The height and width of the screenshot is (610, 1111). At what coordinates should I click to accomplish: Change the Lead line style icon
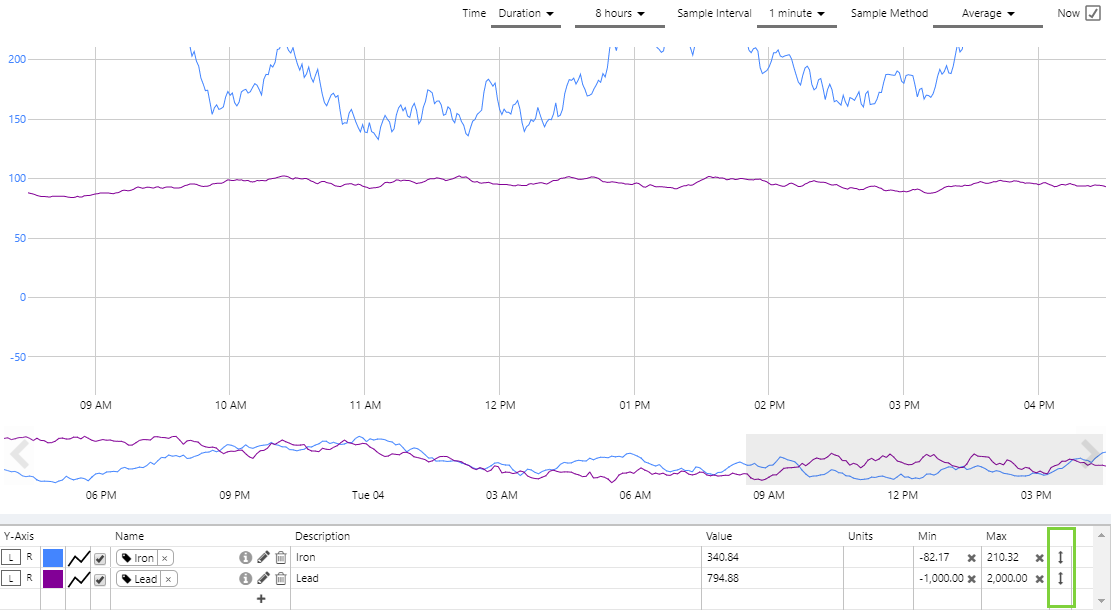point(79,579)
